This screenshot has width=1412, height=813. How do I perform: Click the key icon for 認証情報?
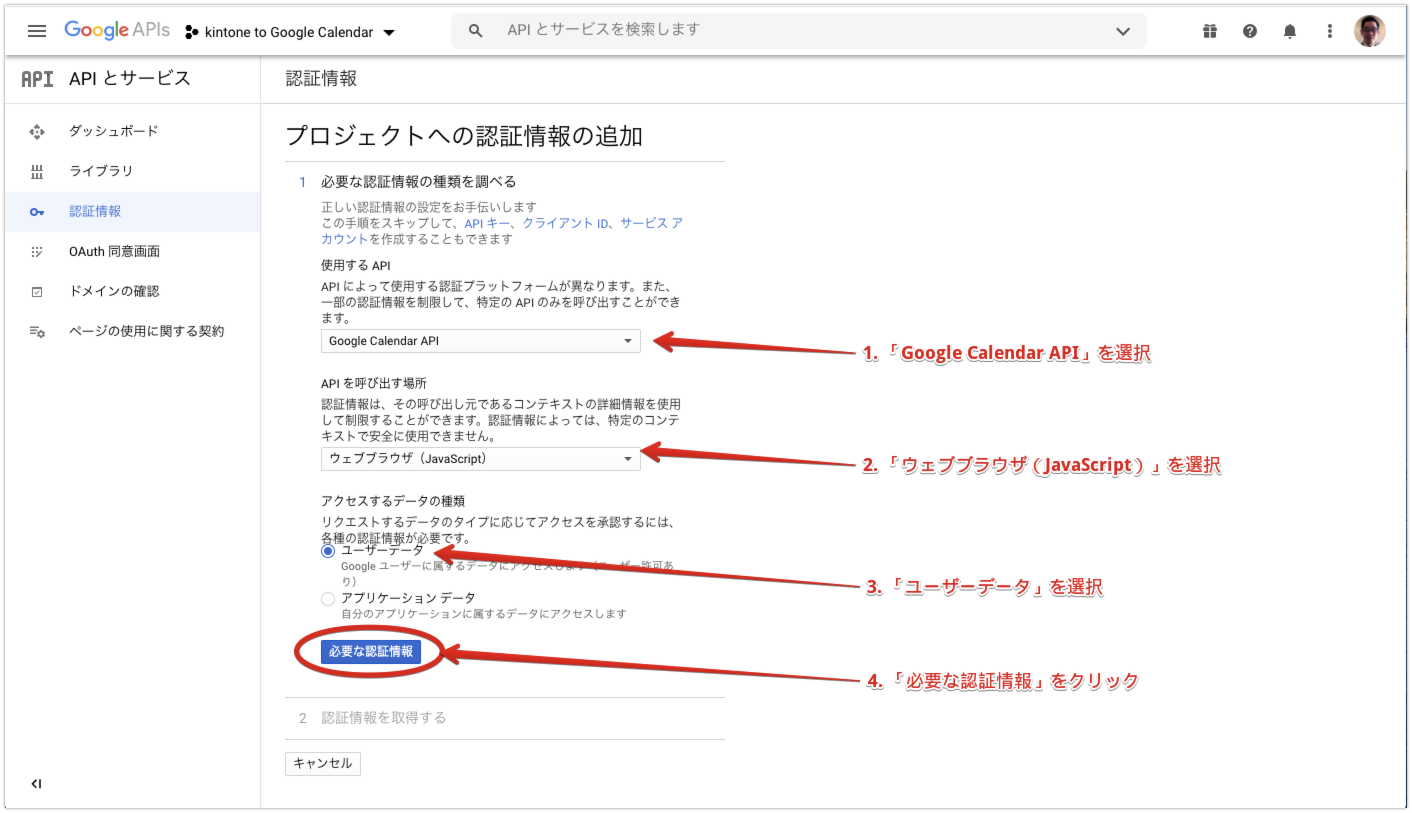[37, 212]
